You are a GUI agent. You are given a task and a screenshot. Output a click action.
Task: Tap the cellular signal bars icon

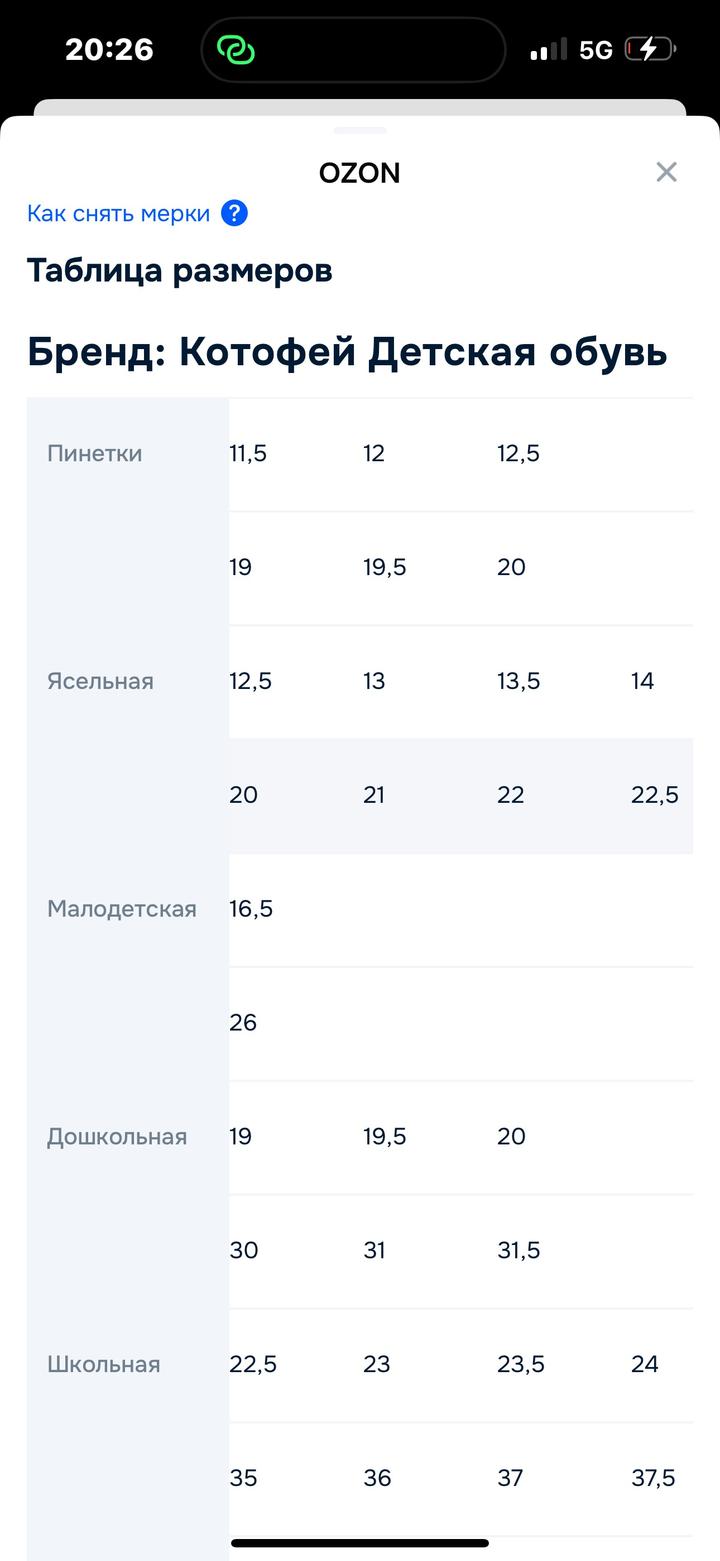(548, 49)
